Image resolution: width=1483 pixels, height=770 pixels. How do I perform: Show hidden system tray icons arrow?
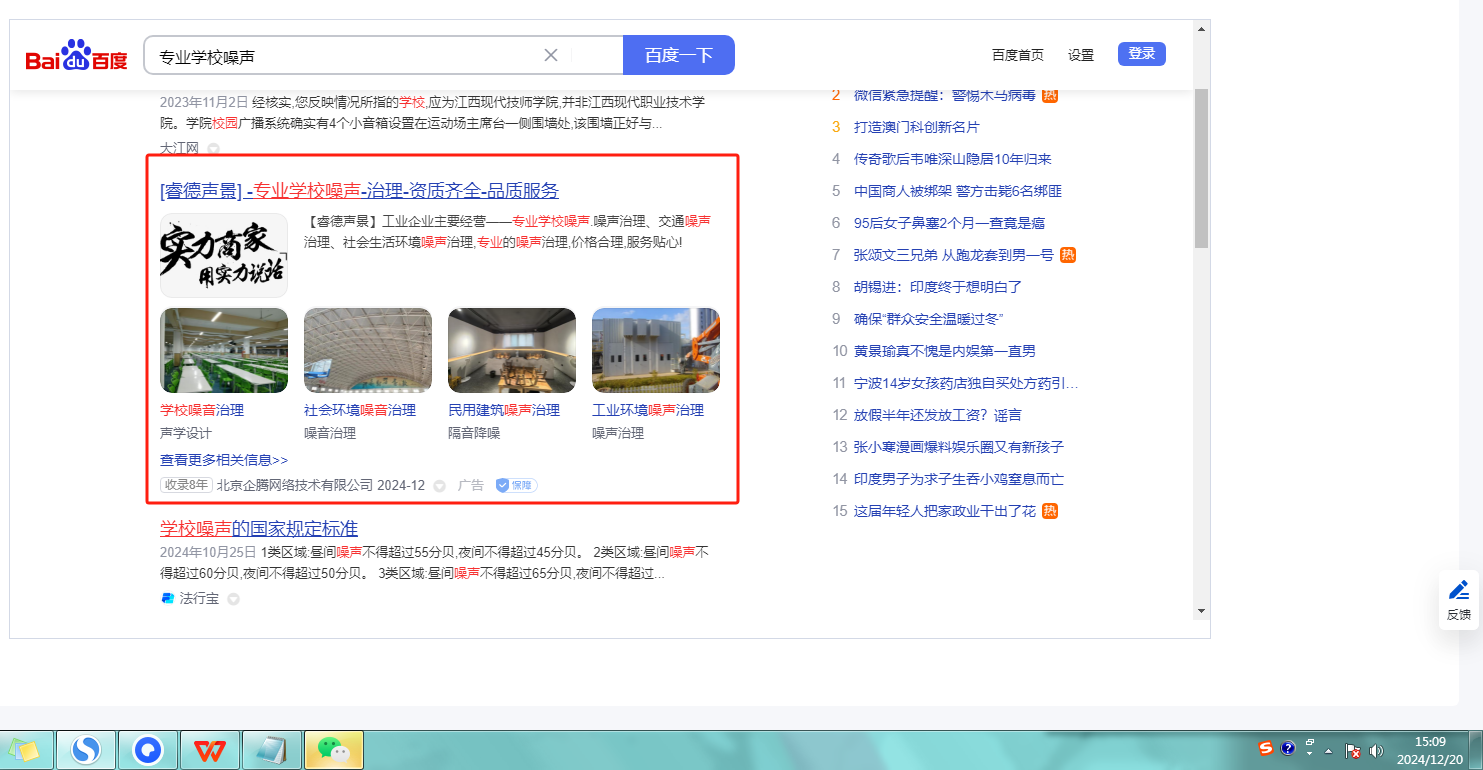point(1329,750)
